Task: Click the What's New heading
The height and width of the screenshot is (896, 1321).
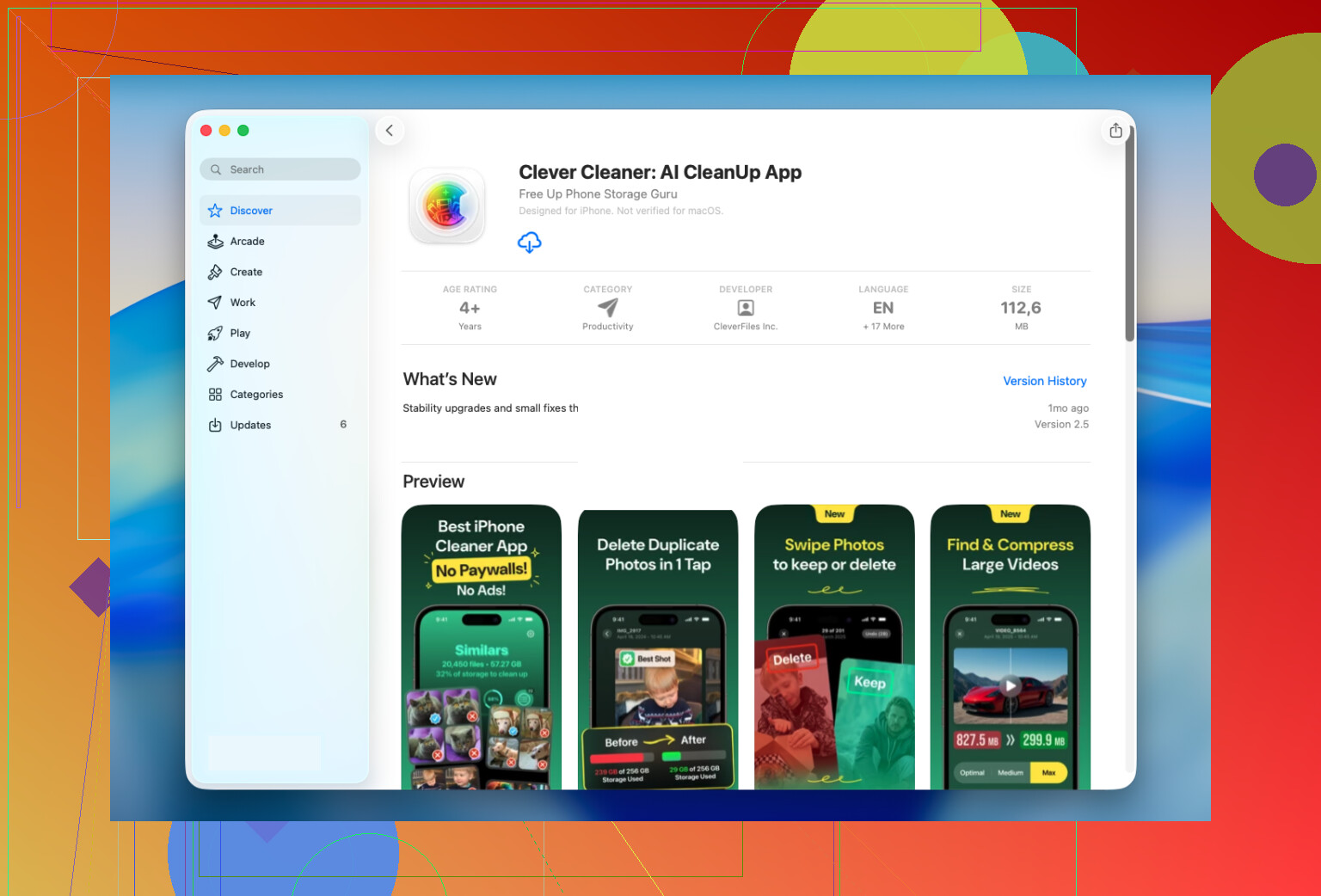Action: pos(450,379)
